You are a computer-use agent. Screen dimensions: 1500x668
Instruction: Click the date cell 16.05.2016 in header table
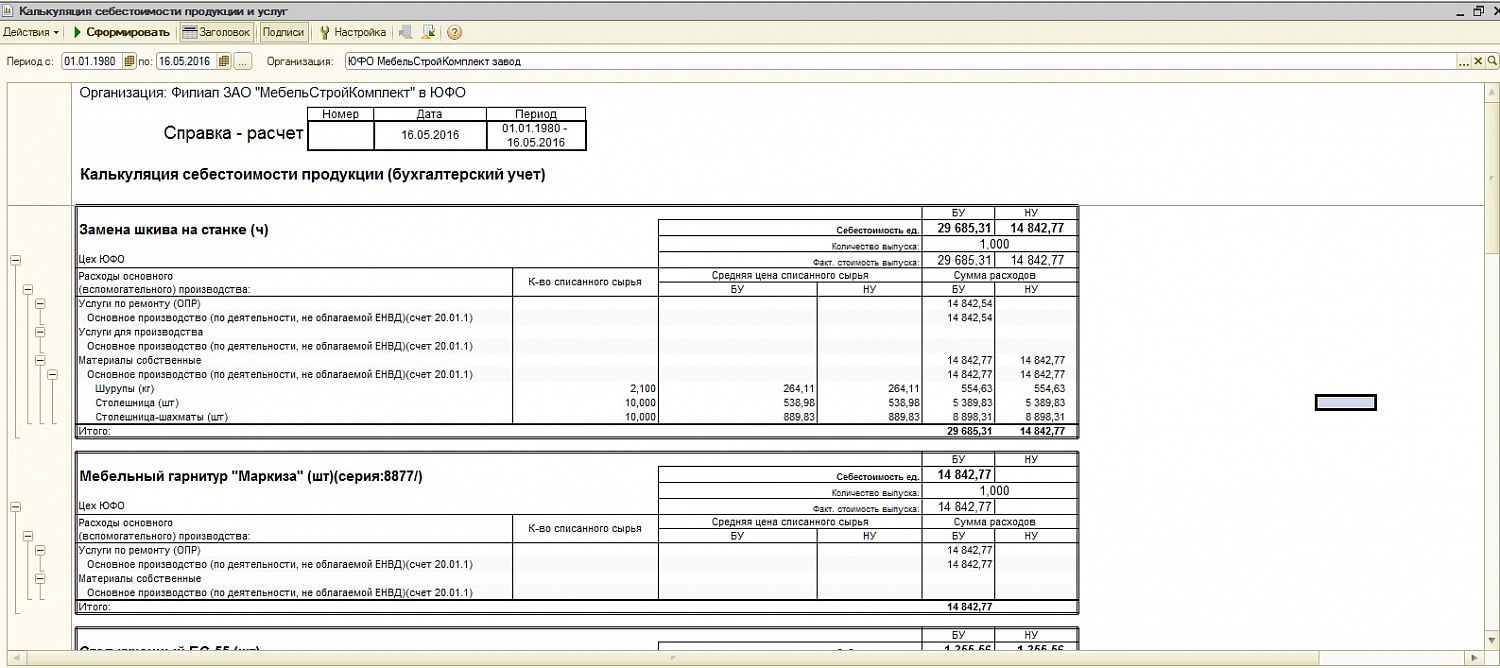coord(430,135)
